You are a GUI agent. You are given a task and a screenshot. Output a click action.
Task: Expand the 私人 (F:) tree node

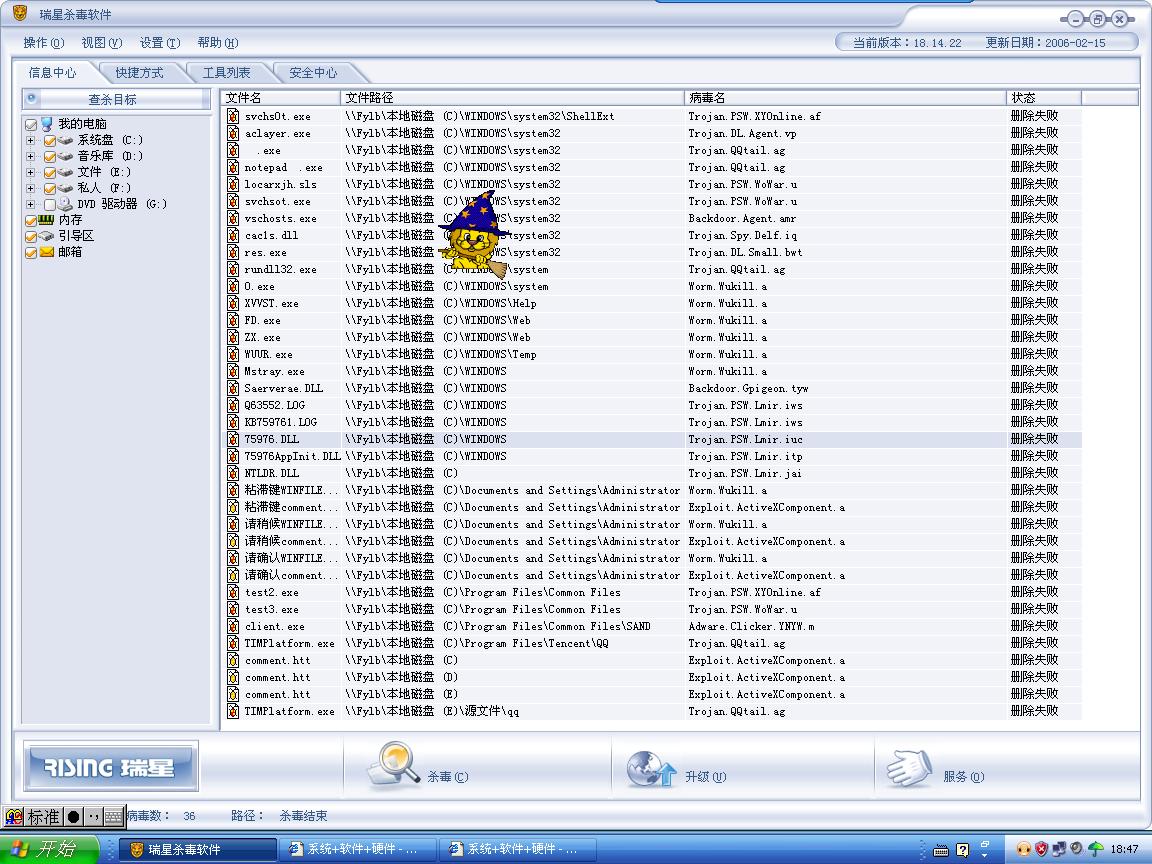tap(30, 189)
